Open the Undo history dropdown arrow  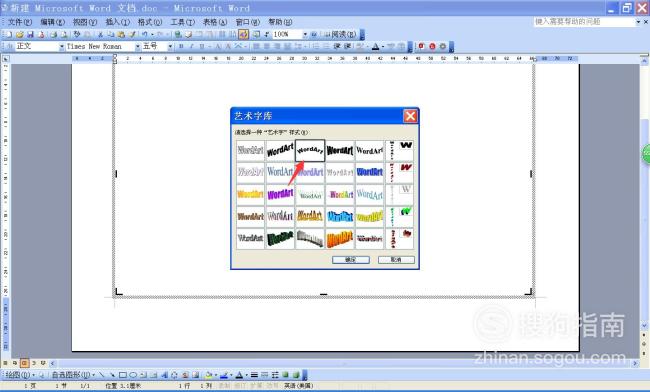click(x=152, y=34)
